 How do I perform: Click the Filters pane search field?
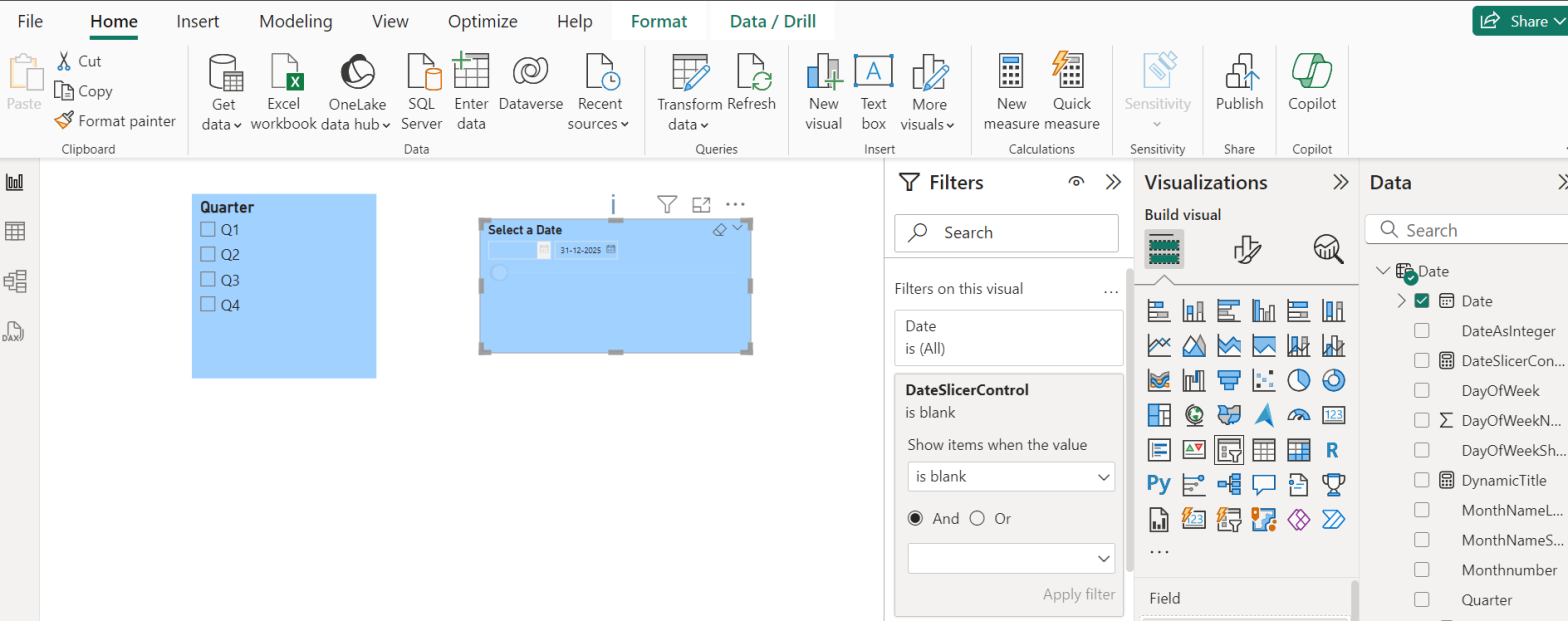(1006, 232)
